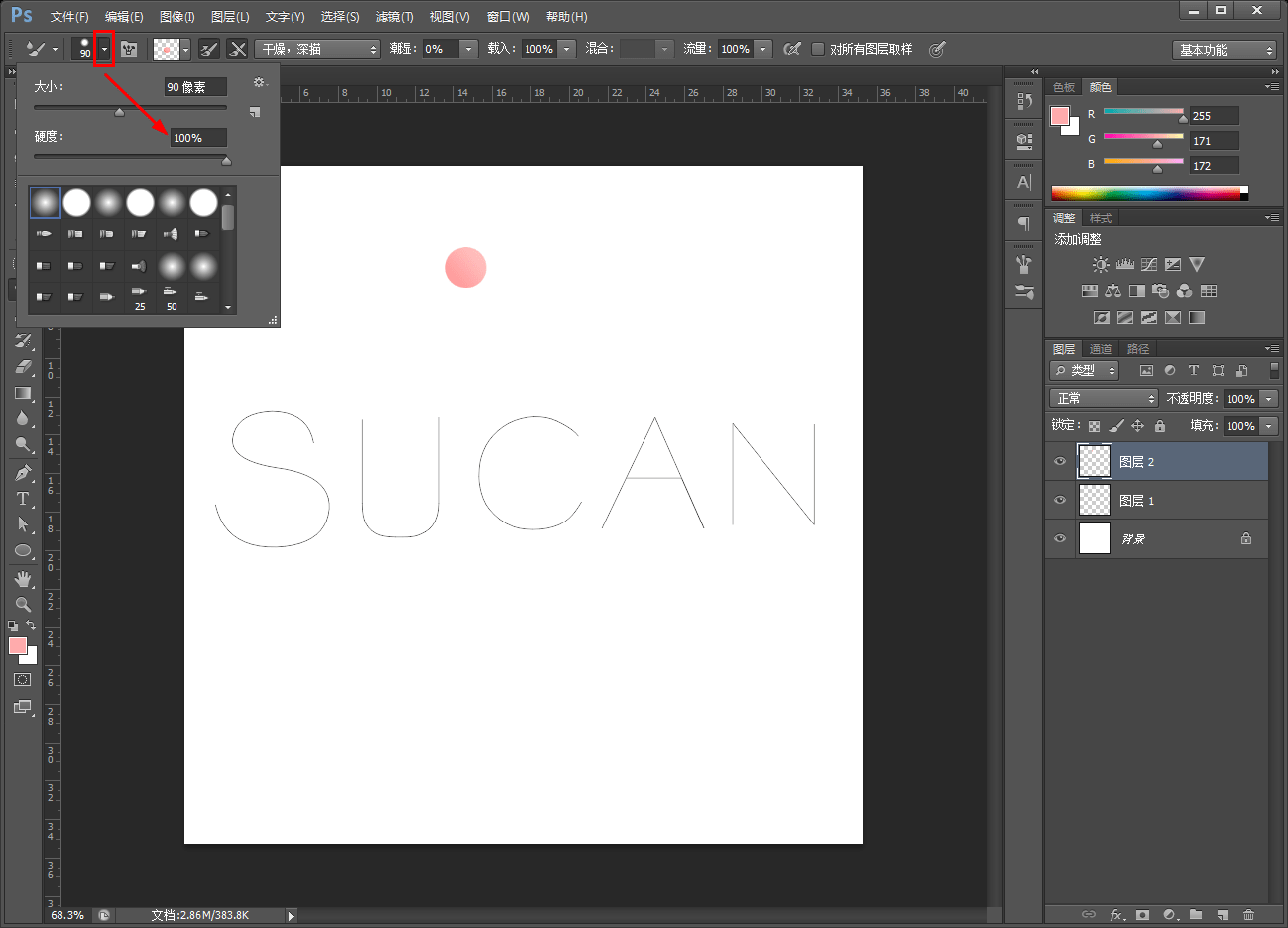The width and height of the screenshot is (1288, 928).
Task: Switch to the 通道 tab
Action: point(1101,349)
